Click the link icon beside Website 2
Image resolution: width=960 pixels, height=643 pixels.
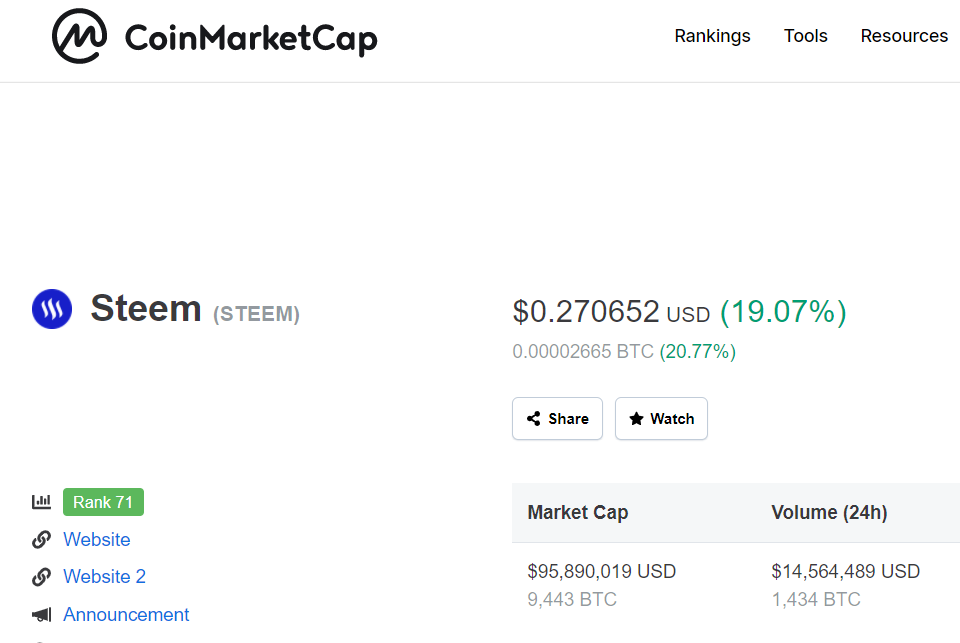[x=41, y=577]
